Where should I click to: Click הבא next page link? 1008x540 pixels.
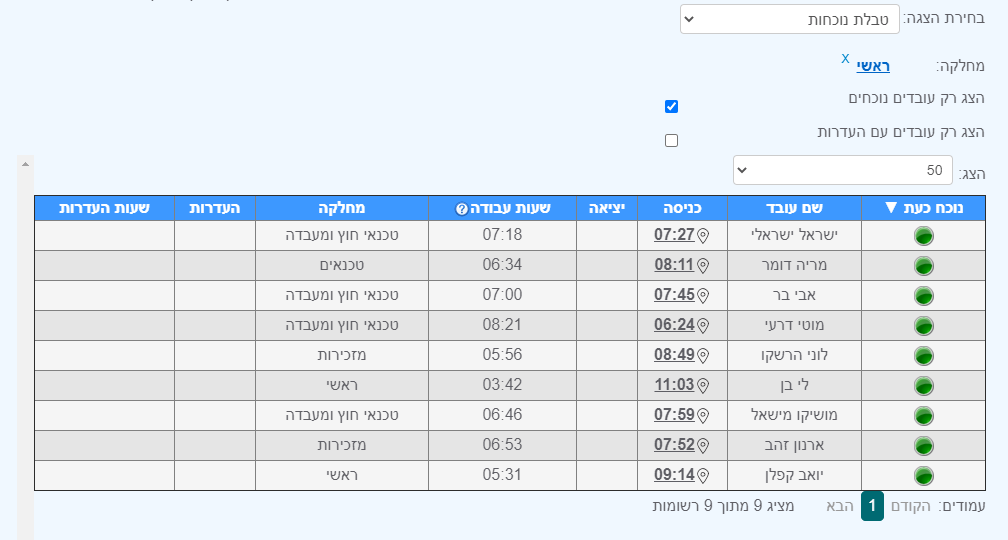pos(840,507)
